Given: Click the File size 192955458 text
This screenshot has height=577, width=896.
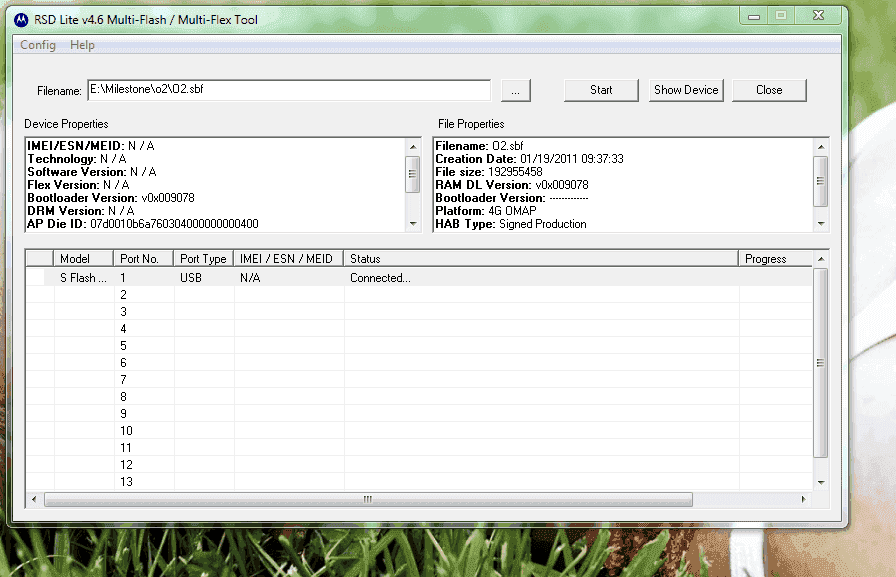Looking at the screenshot, I should [489, 172].
